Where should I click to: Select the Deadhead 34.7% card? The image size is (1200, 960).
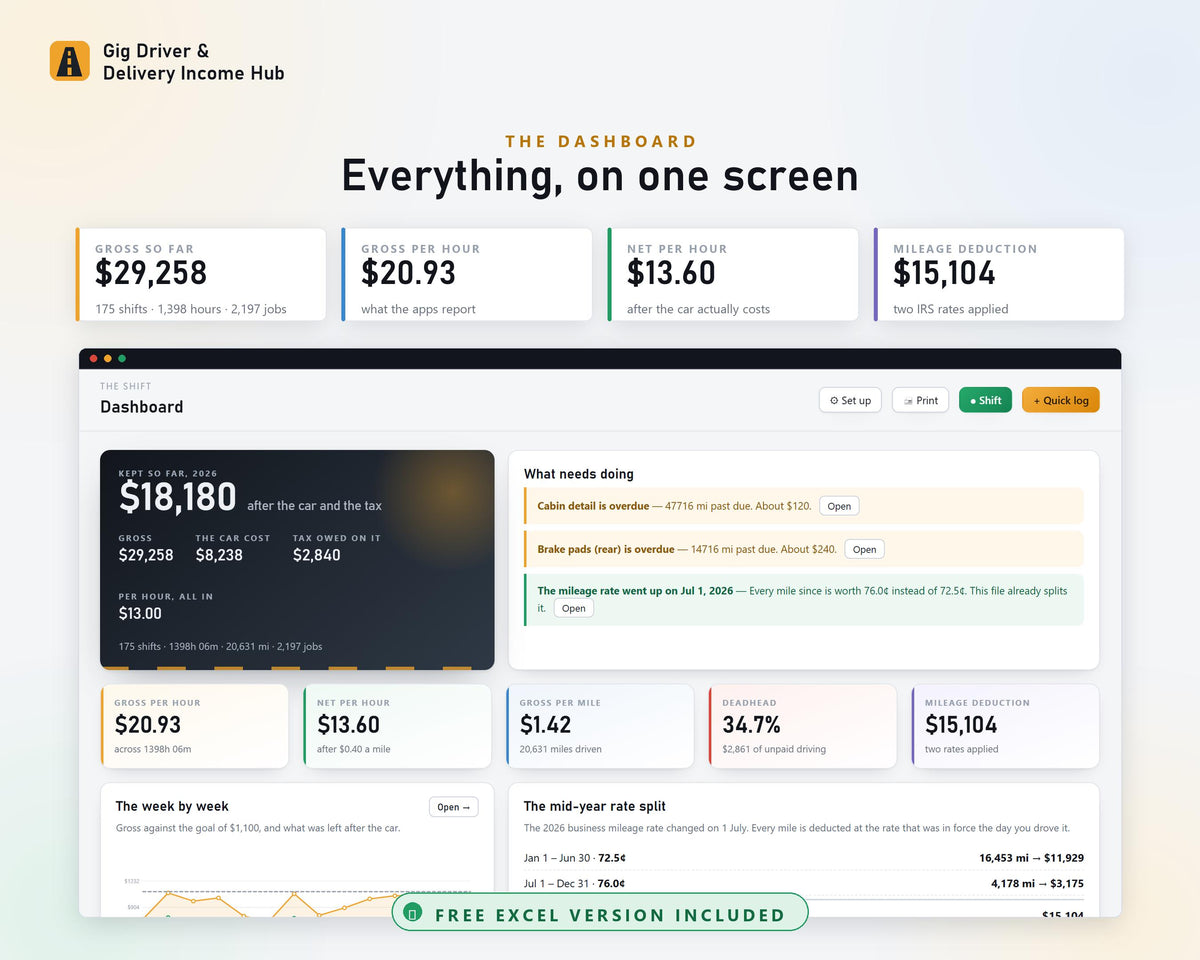(802, 726)
